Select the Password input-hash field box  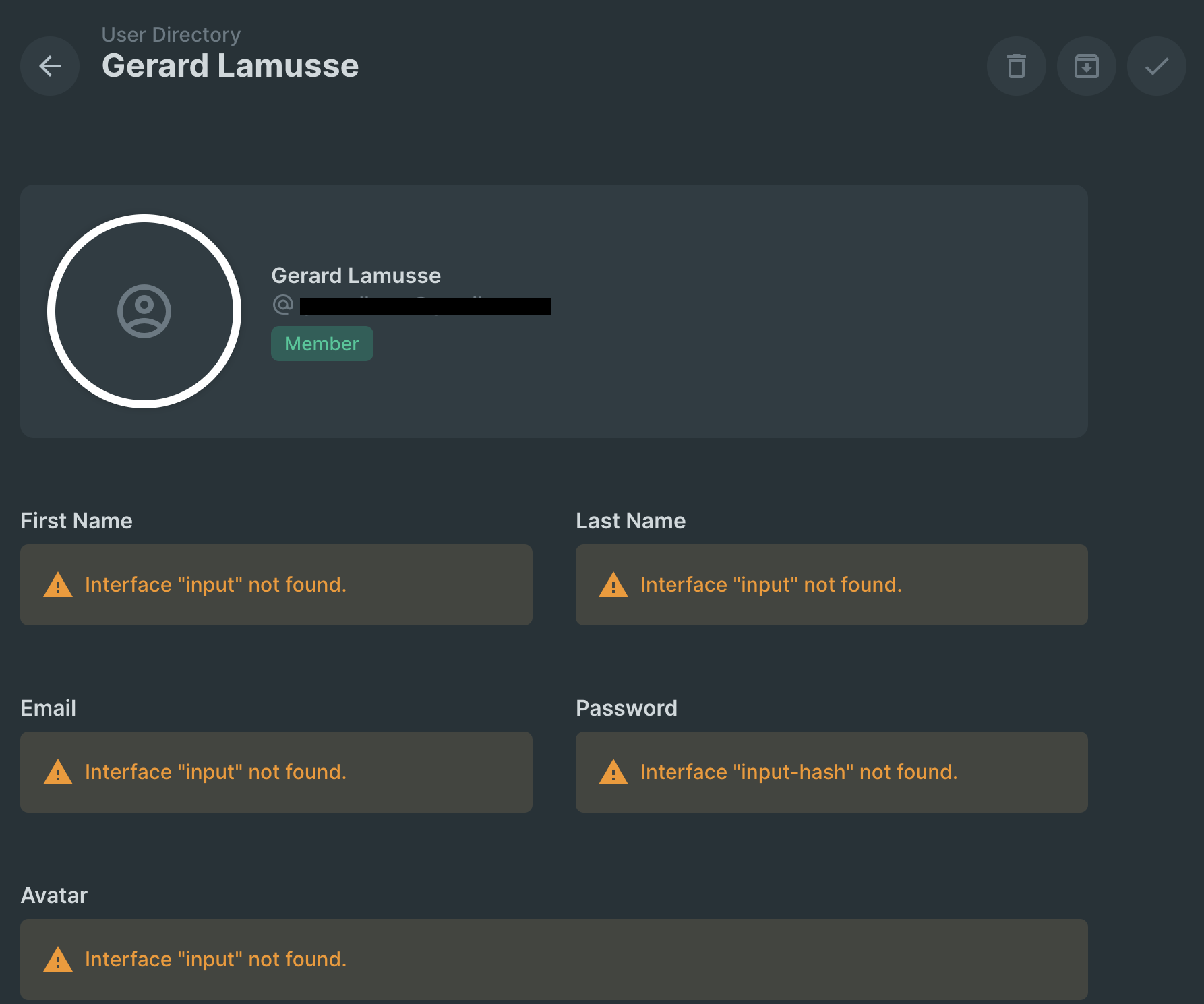tap(832, 772)
